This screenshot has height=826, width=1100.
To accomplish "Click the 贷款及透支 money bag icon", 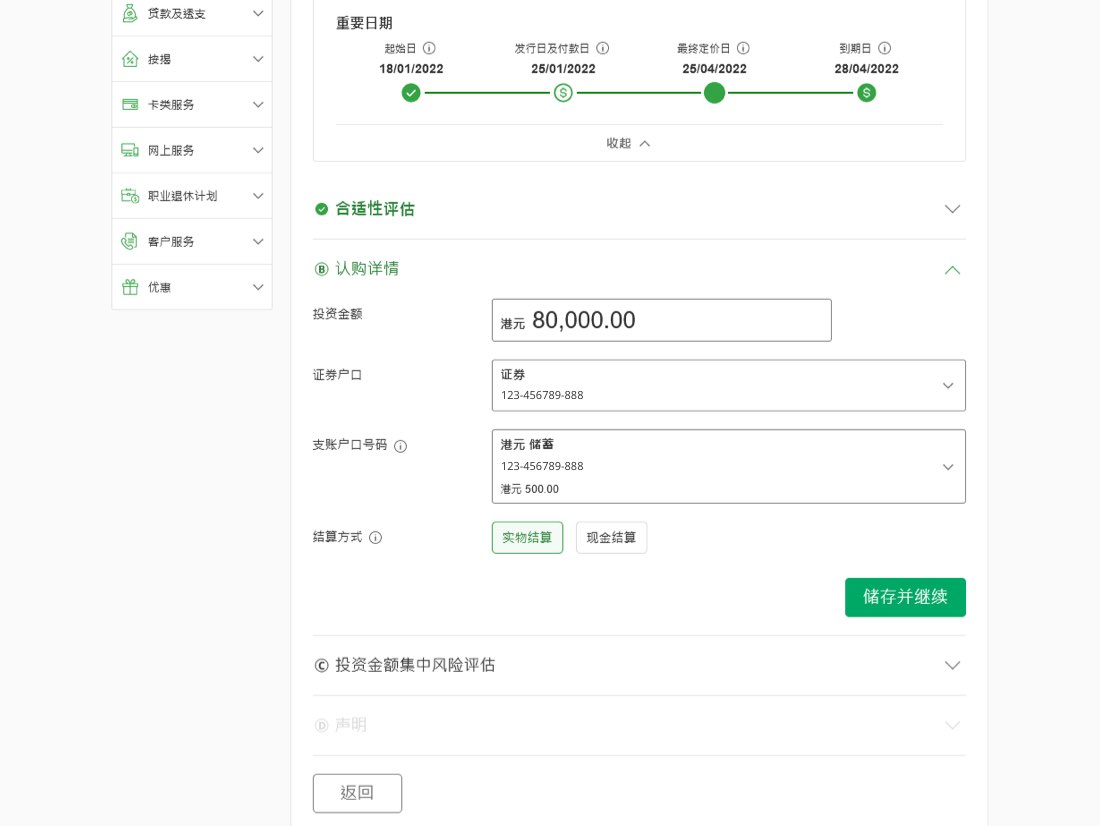I will pos(130,14).
